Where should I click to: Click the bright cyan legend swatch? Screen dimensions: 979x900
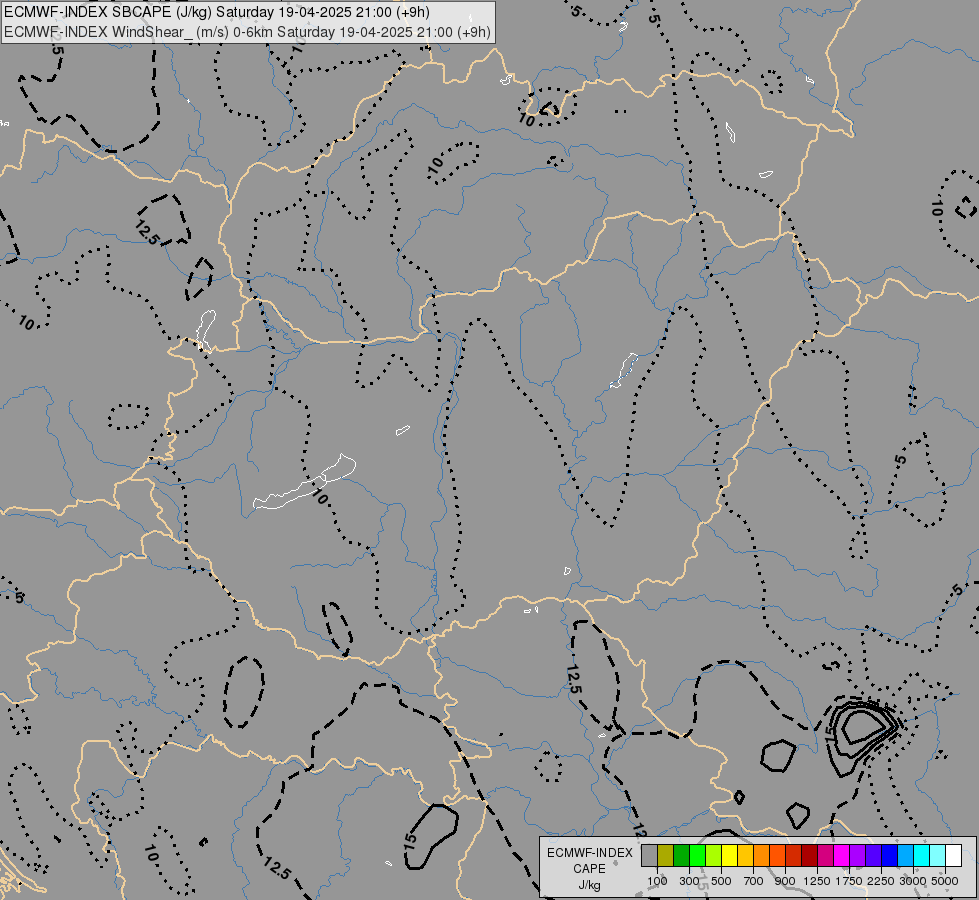[x=922, y=856]
